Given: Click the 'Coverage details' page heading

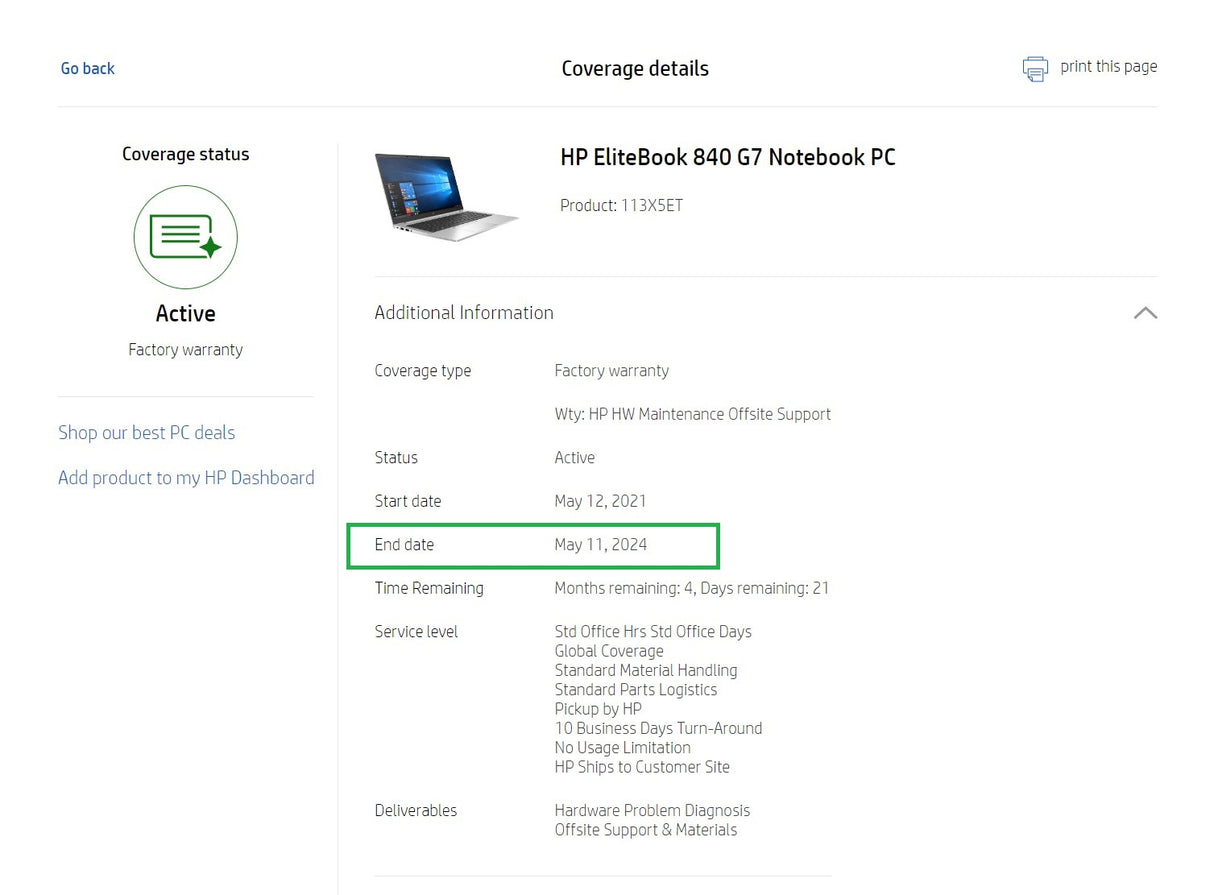Looking at the screenshot, I should pyautogui.click(x=635, y=69).
